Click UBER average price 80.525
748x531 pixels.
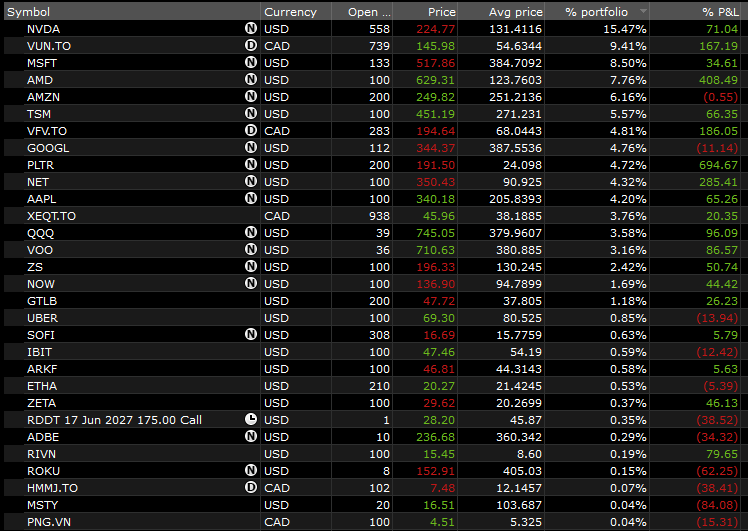522,318
